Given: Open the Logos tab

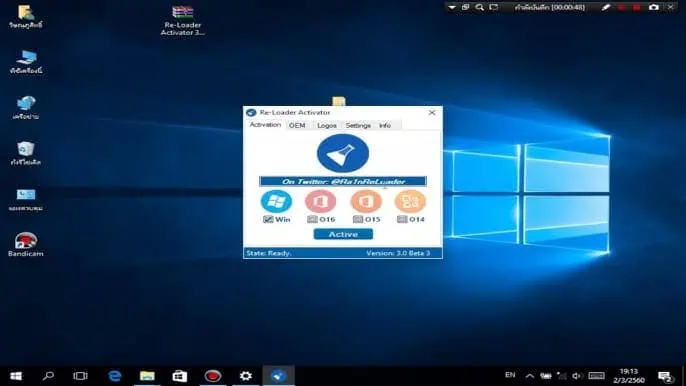Looking at the screenshot, I should (326, 126).
